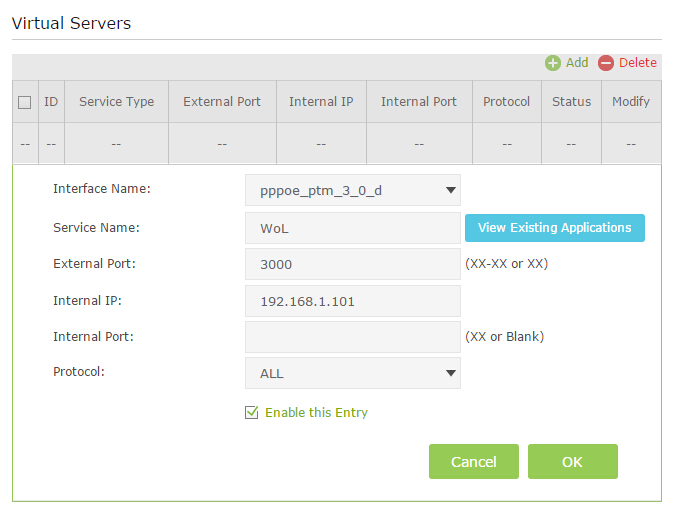Click the Enable this Entry label
Image resolution: width=677 pixels, height=517 pixels.
click(x=316, y=412)
